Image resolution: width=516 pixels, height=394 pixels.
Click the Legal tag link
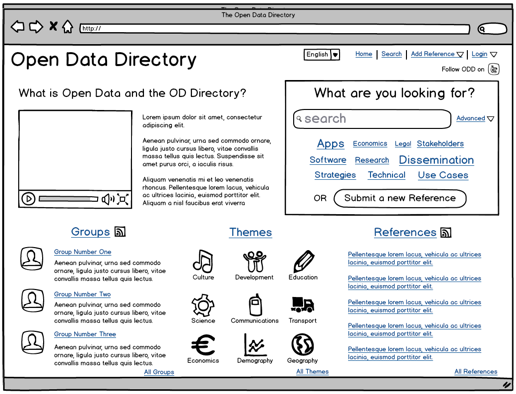pos(403,144)
